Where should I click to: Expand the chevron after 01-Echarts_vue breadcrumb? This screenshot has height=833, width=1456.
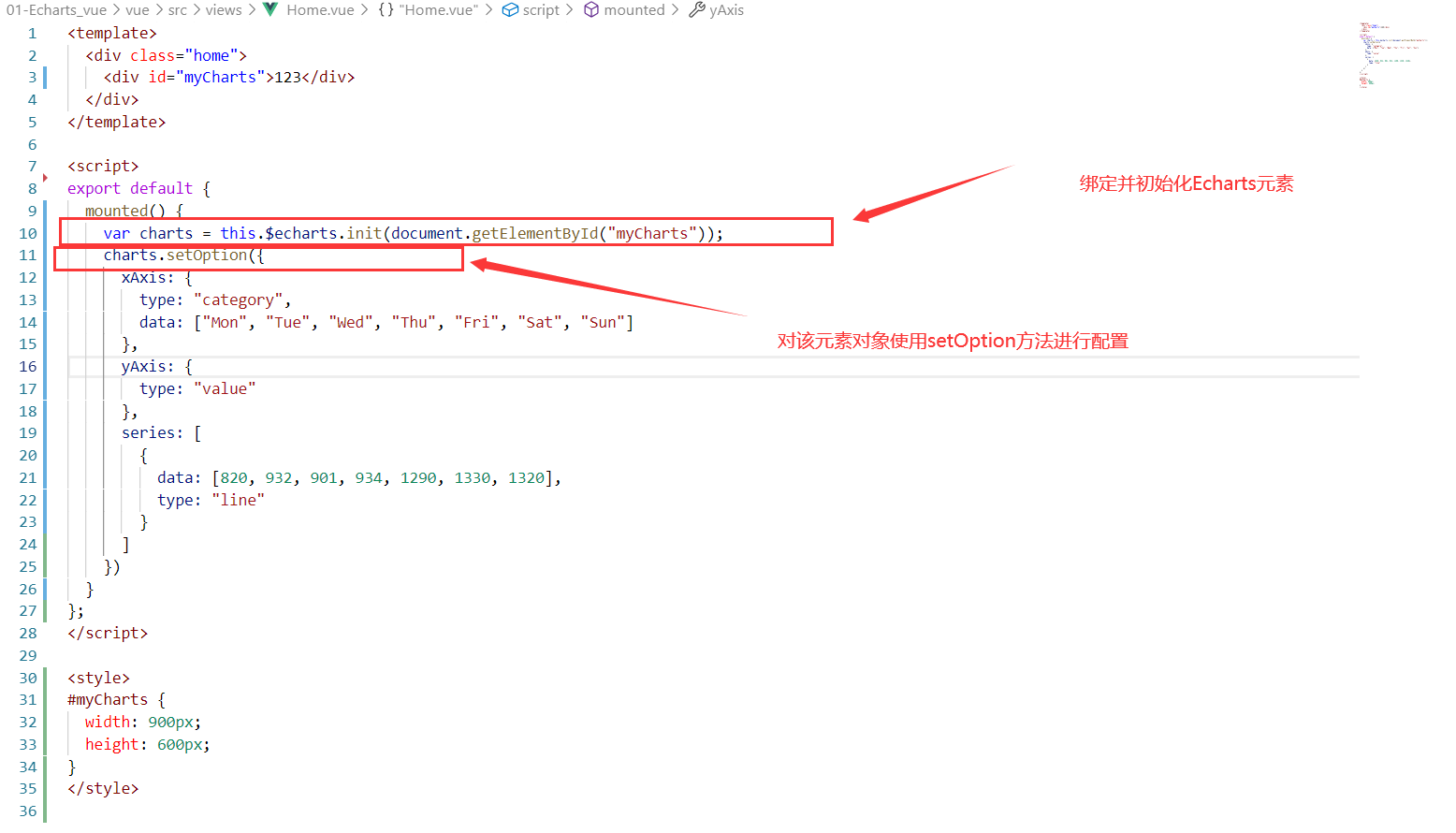click(x=116, y=10)
